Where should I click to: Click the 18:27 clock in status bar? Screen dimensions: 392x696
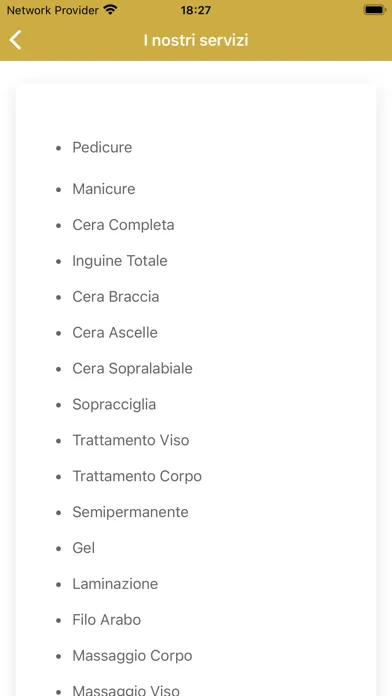tap(195, 10)
